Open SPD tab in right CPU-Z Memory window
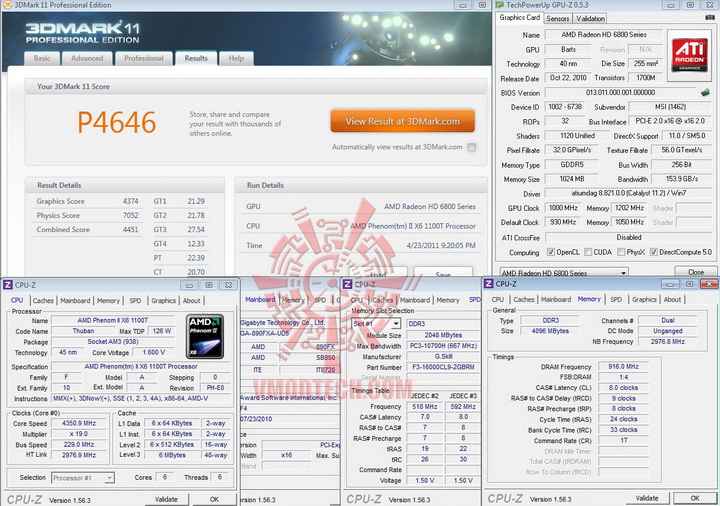The height and width of the screenshot is (506, 720). (616, 299)
